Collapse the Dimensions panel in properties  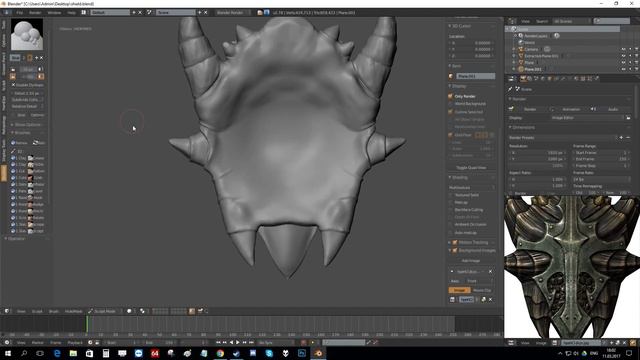click(x=510, y=127)
